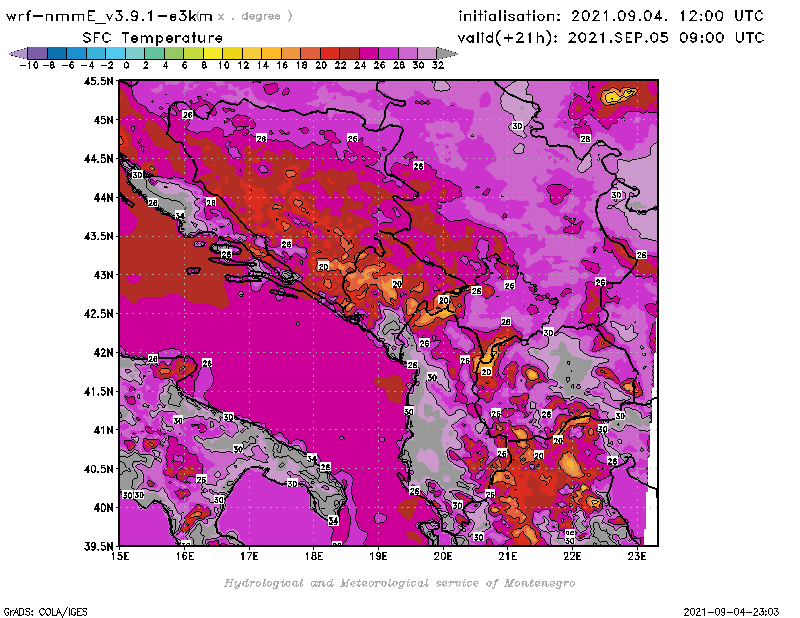This screenshot has width=800, height=618.
Task: Select the magenta 24 to 26 legend swatch
Action: [368, 53]
